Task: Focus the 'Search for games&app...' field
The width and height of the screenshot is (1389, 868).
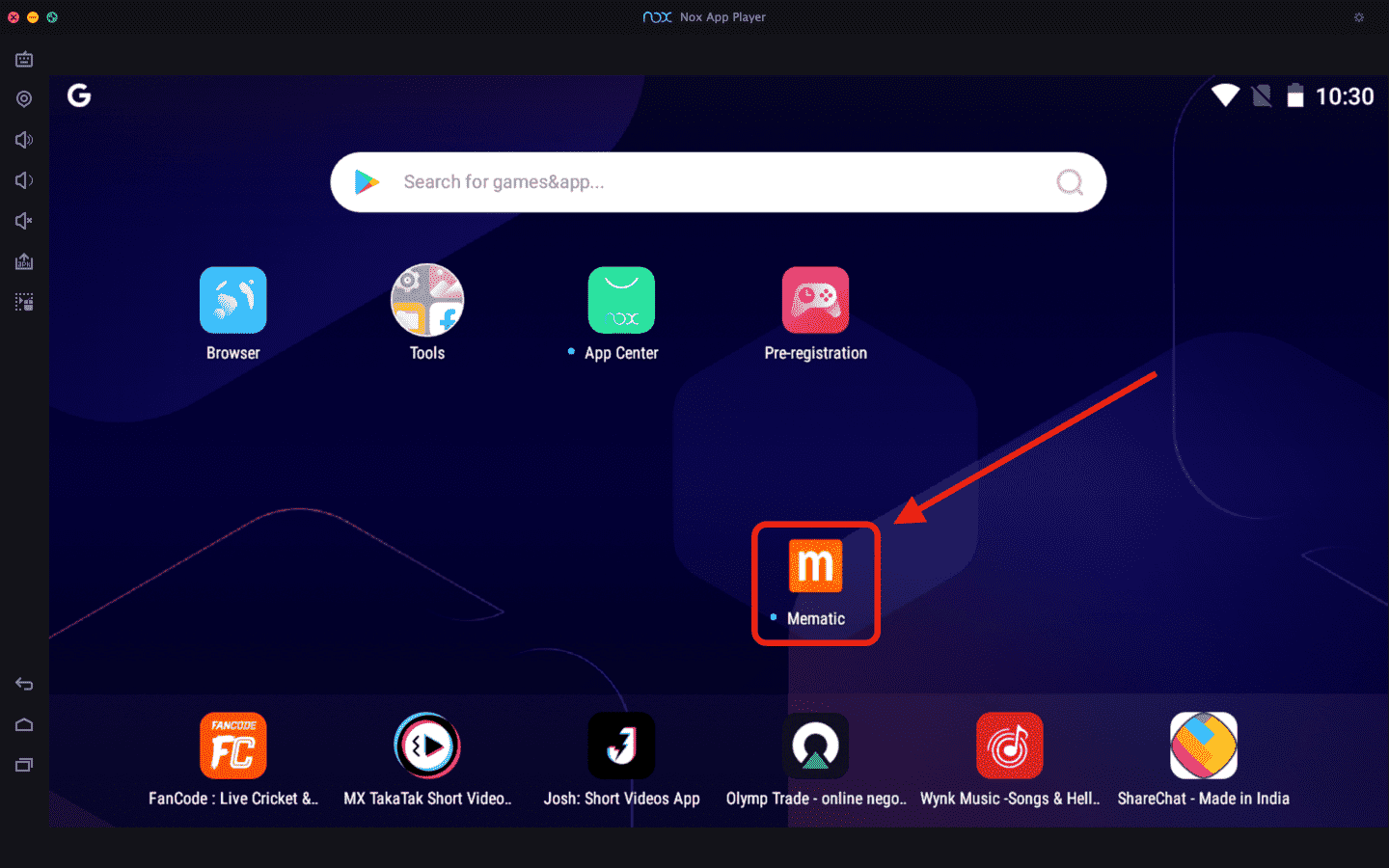Action: 718,182
